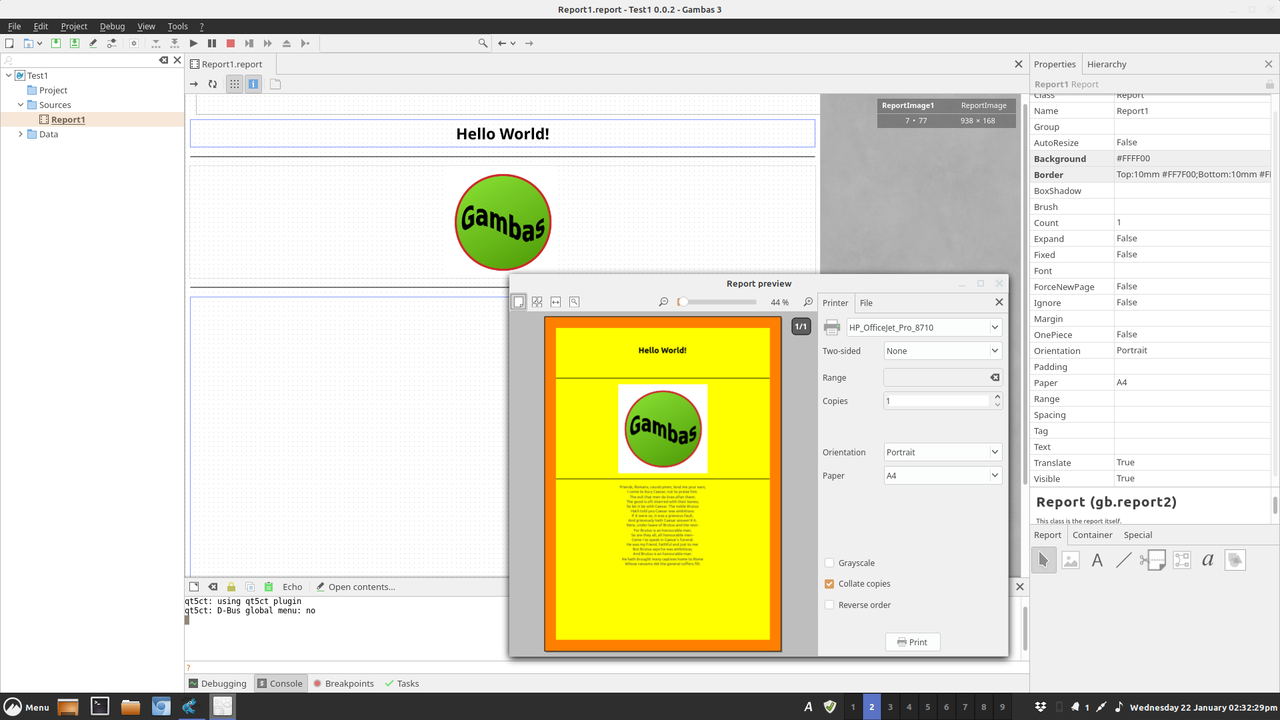The height and width of the screenshot is (720, 1280).
Task: Switch to the Breakpoints tab
Action: [x=343, y=684]
